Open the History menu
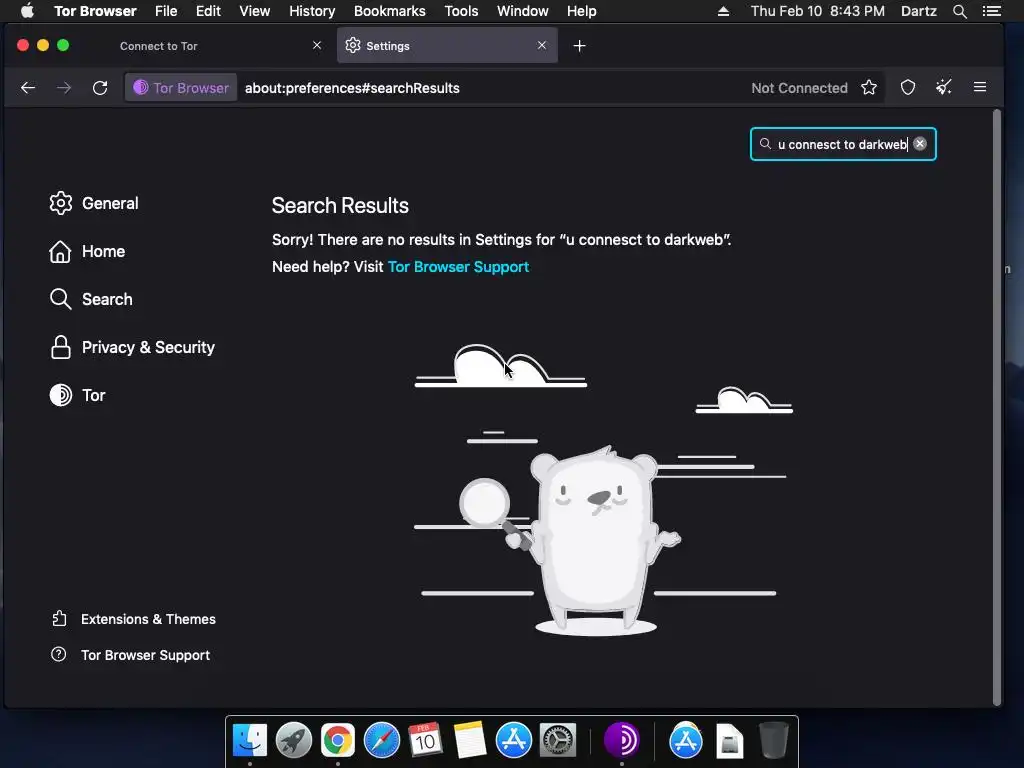This screenshot has height=768, width=1024. [x=312, y=11]
